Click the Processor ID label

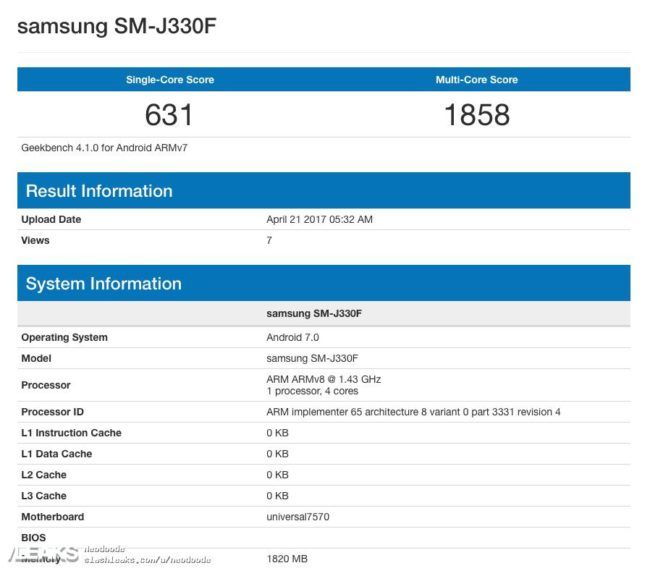52,412
